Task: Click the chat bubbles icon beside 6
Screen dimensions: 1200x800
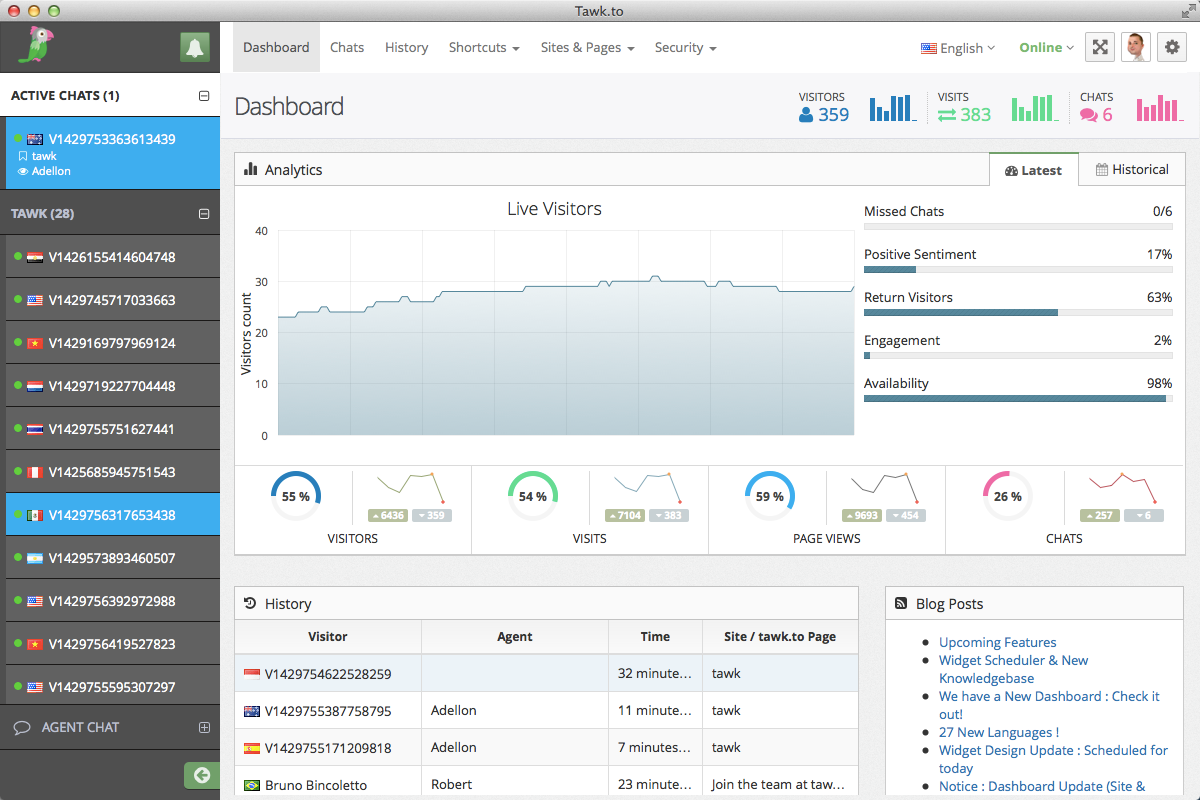Action: (x=1089, y=115)
